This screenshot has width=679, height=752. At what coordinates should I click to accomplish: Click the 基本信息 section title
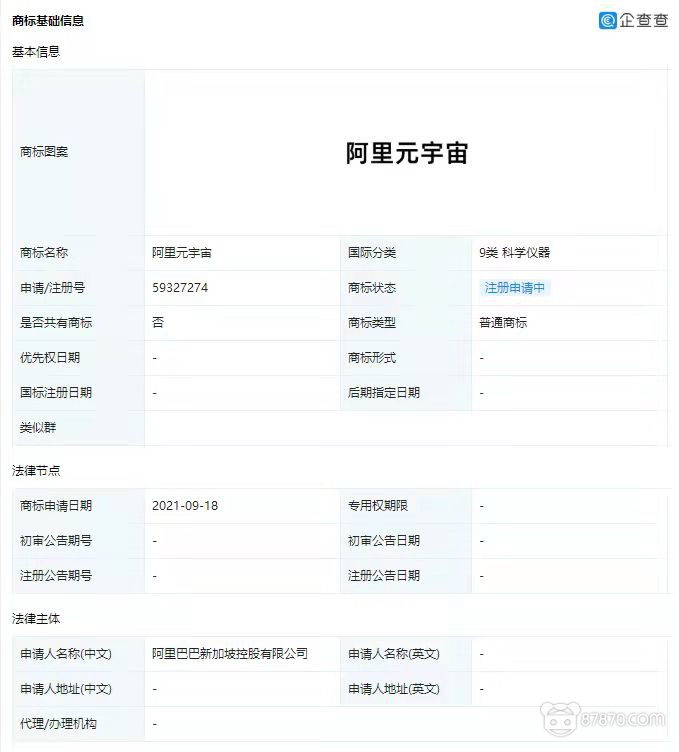pos(36,51)
